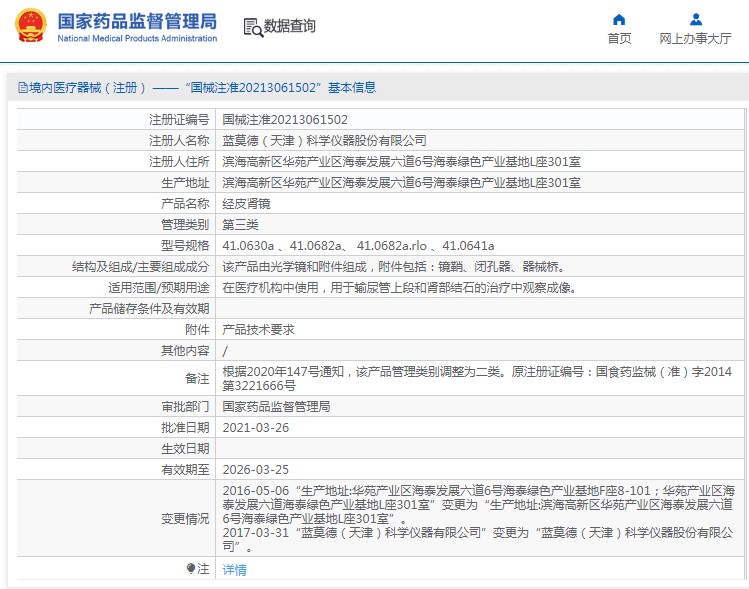Screen dimensions: 749x589
Task: Click the 变更情况 row label
Action: [185, 518]
